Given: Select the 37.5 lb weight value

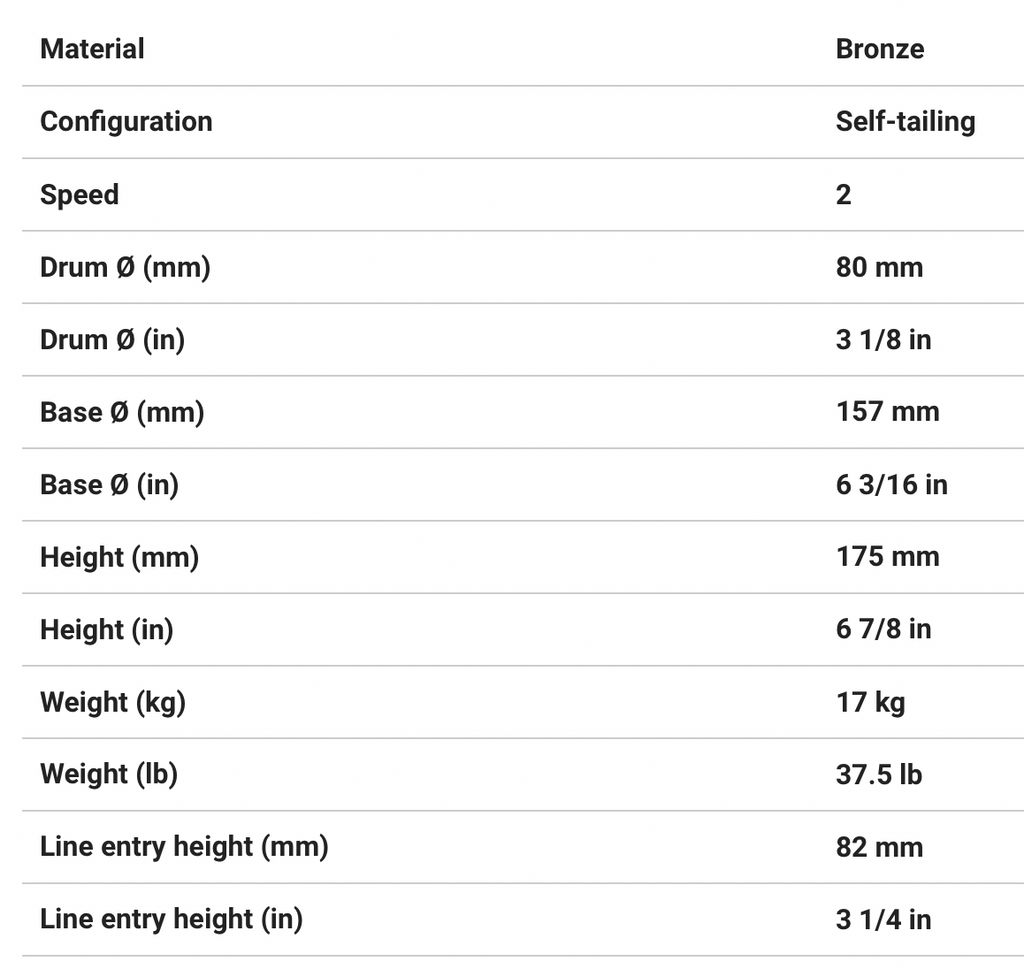Looking at the screenshot, I should tap(879, 774).
